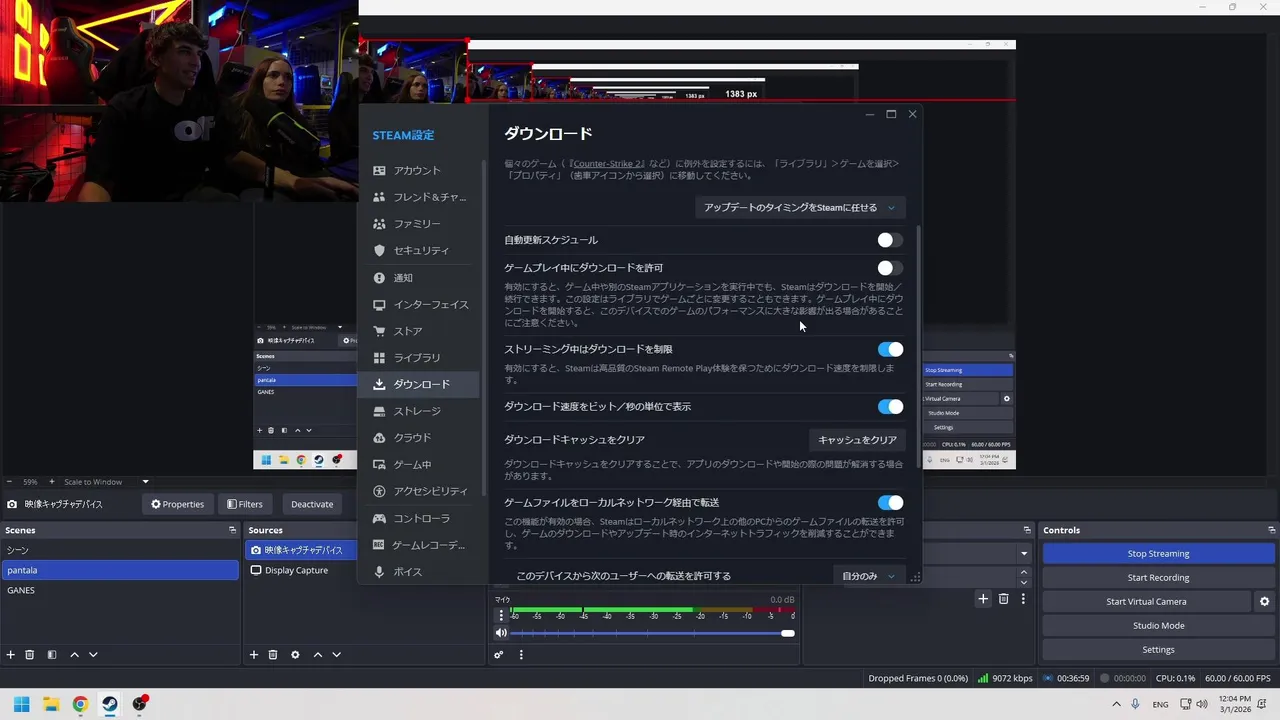Select the GANES scene
This screenshot has width=1280, height=720.
pyautogui.click(x=120, y=590)
